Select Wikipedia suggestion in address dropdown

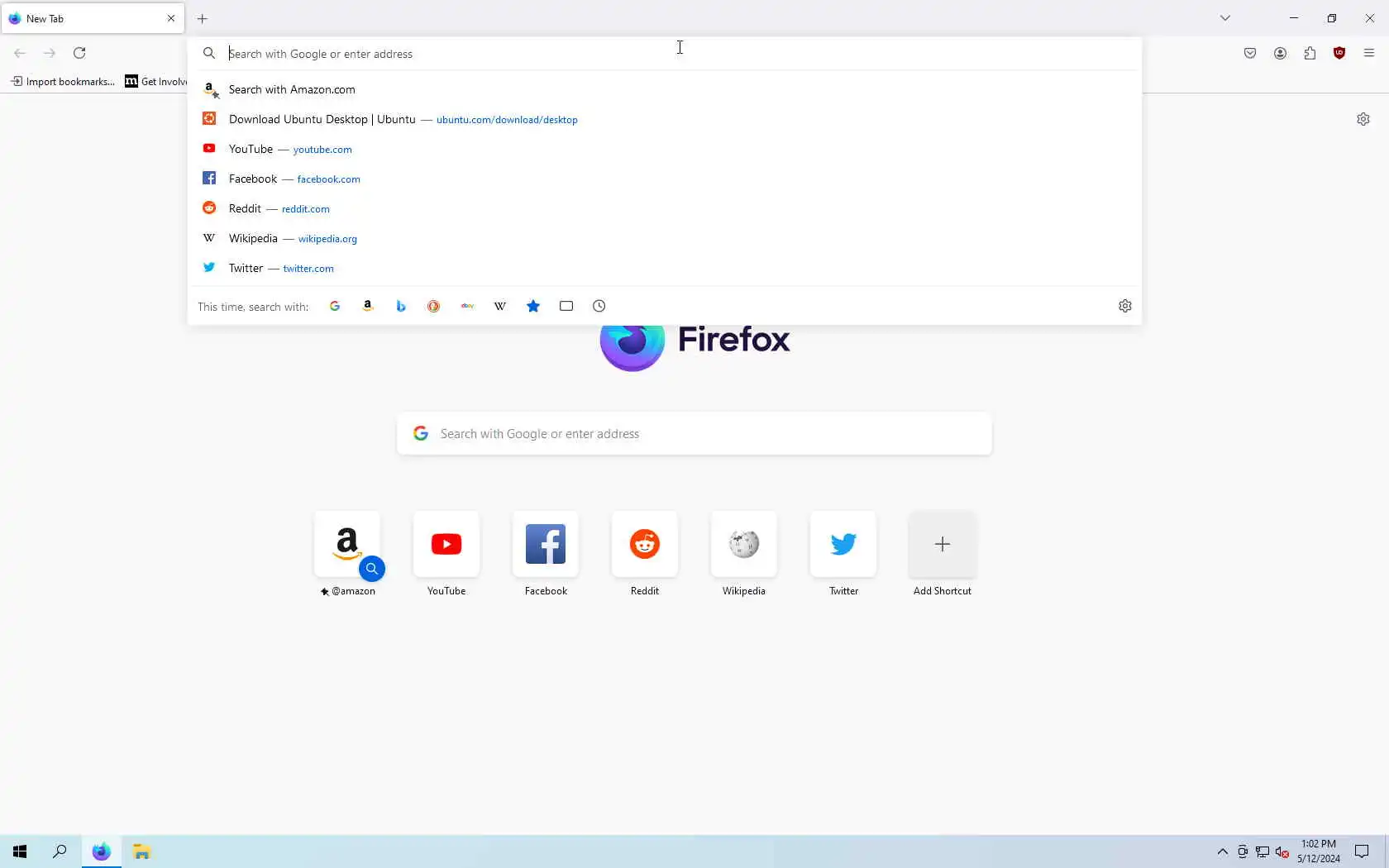[665, 238]
